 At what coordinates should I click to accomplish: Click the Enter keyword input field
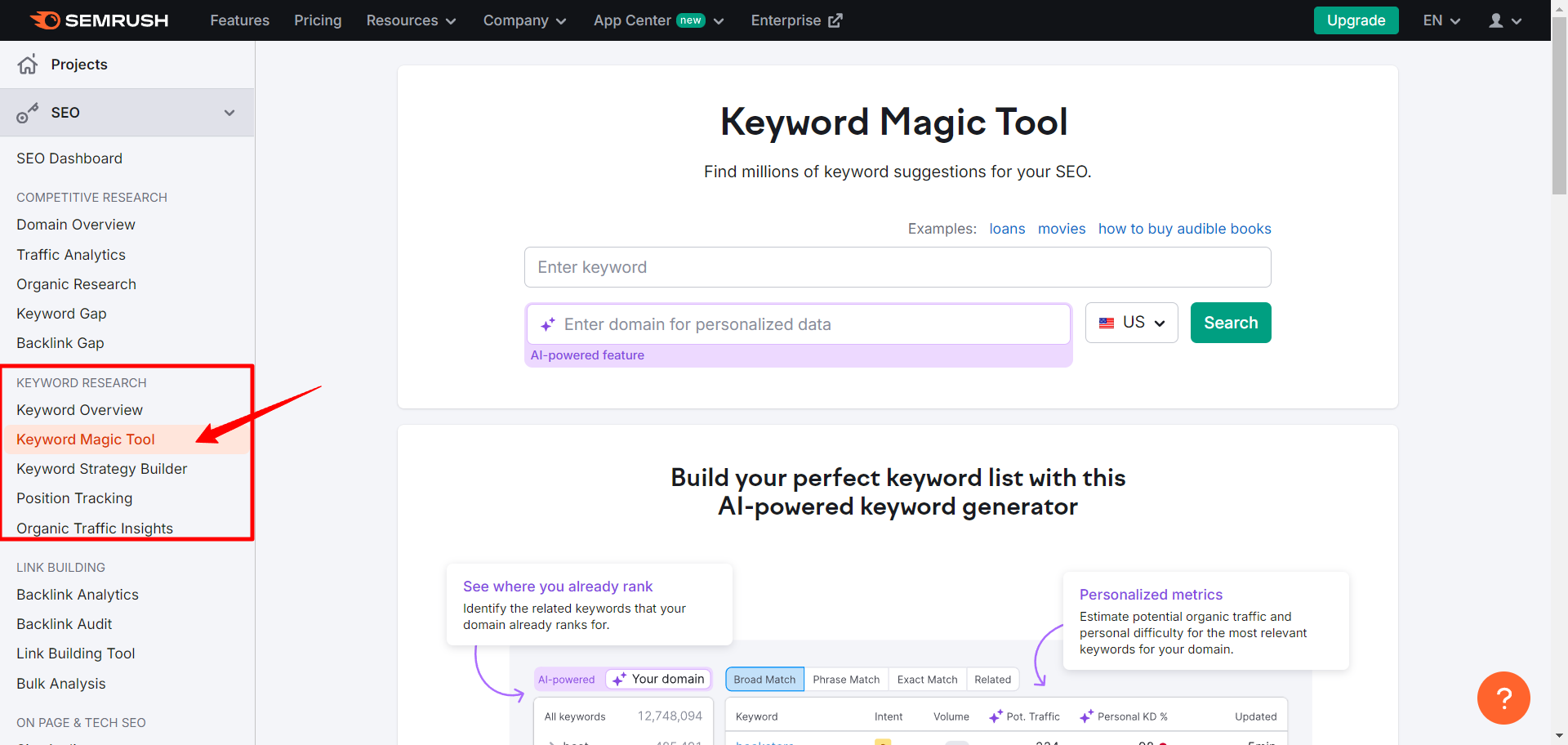[898, 267]
